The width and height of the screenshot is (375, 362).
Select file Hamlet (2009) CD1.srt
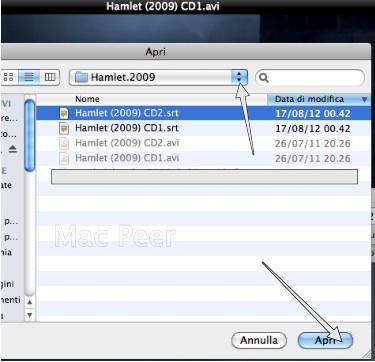[203, 128]
